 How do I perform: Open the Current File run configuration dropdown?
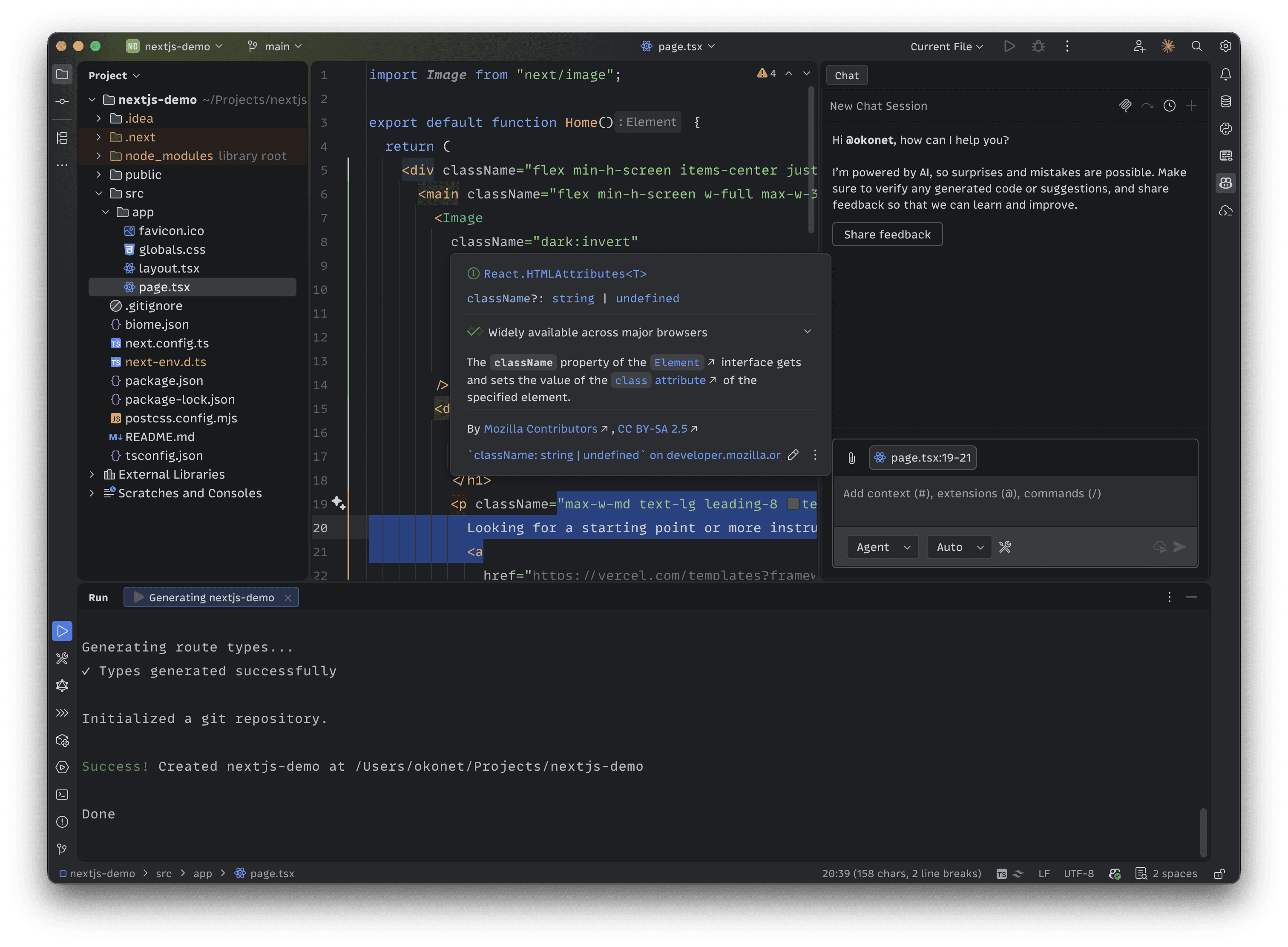(946, 46)
